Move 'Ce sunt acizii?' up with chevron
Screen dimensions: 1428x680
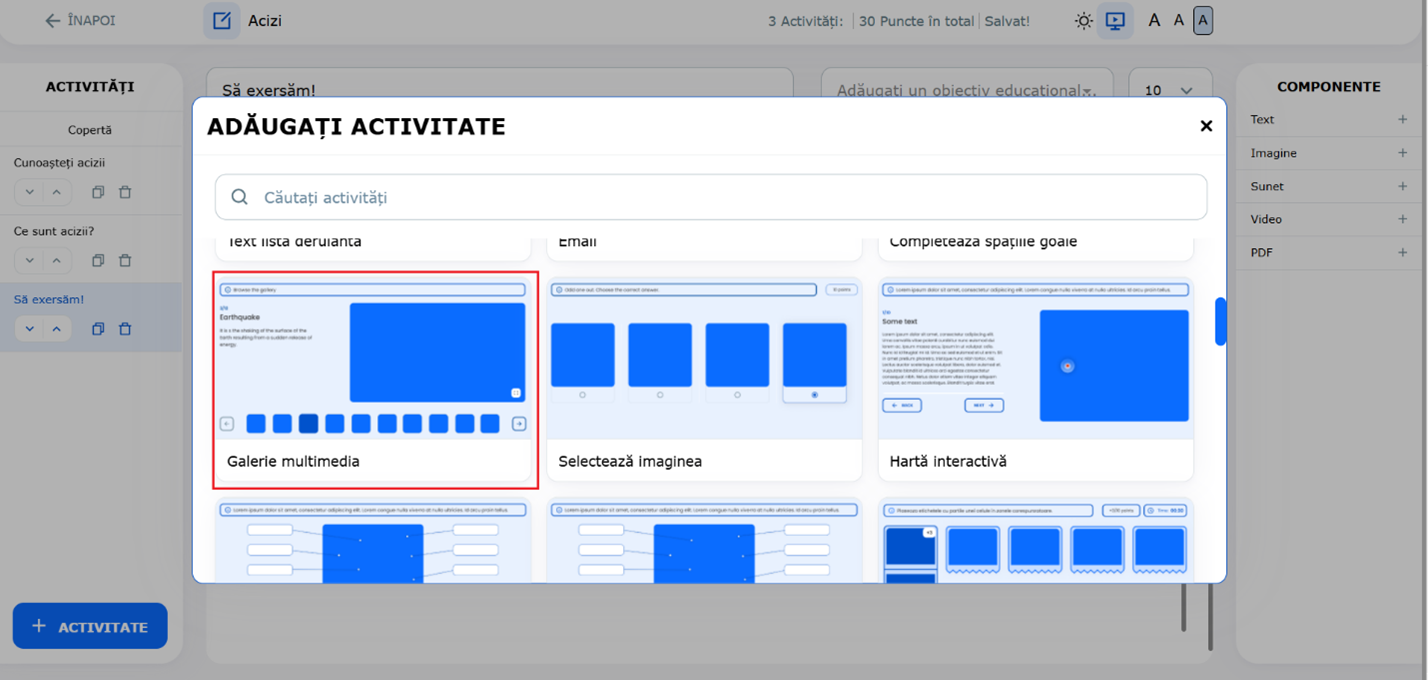click(x=56, y=261)
